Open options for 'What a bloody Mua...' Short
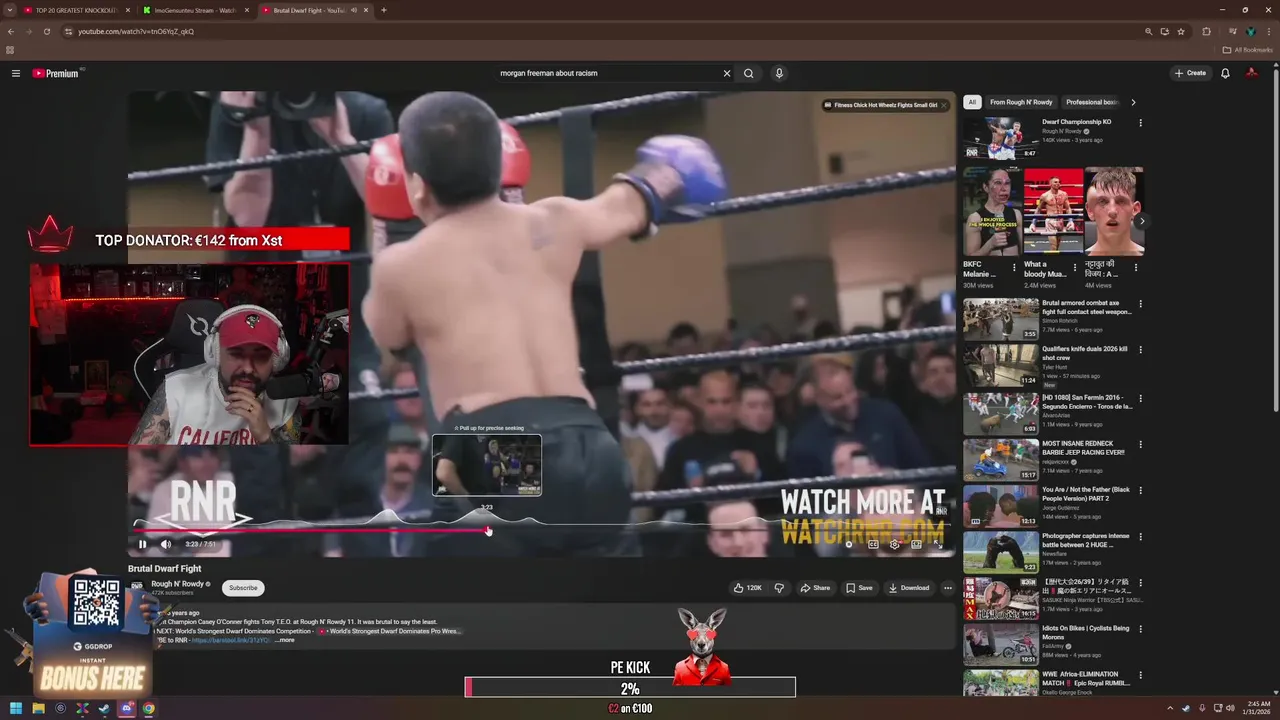This screenshot has width=1280, height=720. [x=1075, y=268]
